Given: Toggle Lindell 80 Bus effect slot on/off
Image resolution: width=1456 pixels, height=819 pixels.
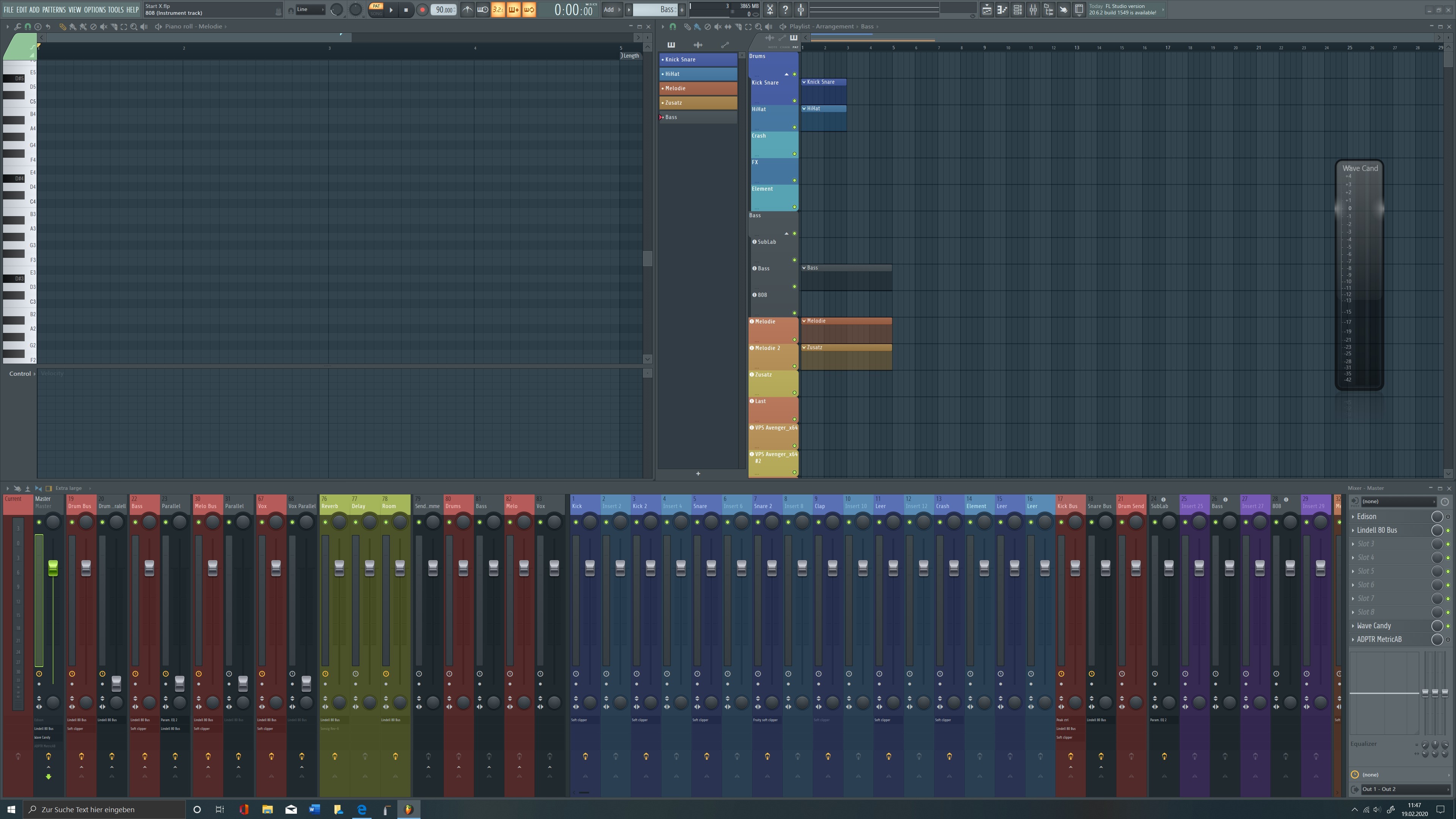Looking at the screenshot, I should click(1448, 530).
